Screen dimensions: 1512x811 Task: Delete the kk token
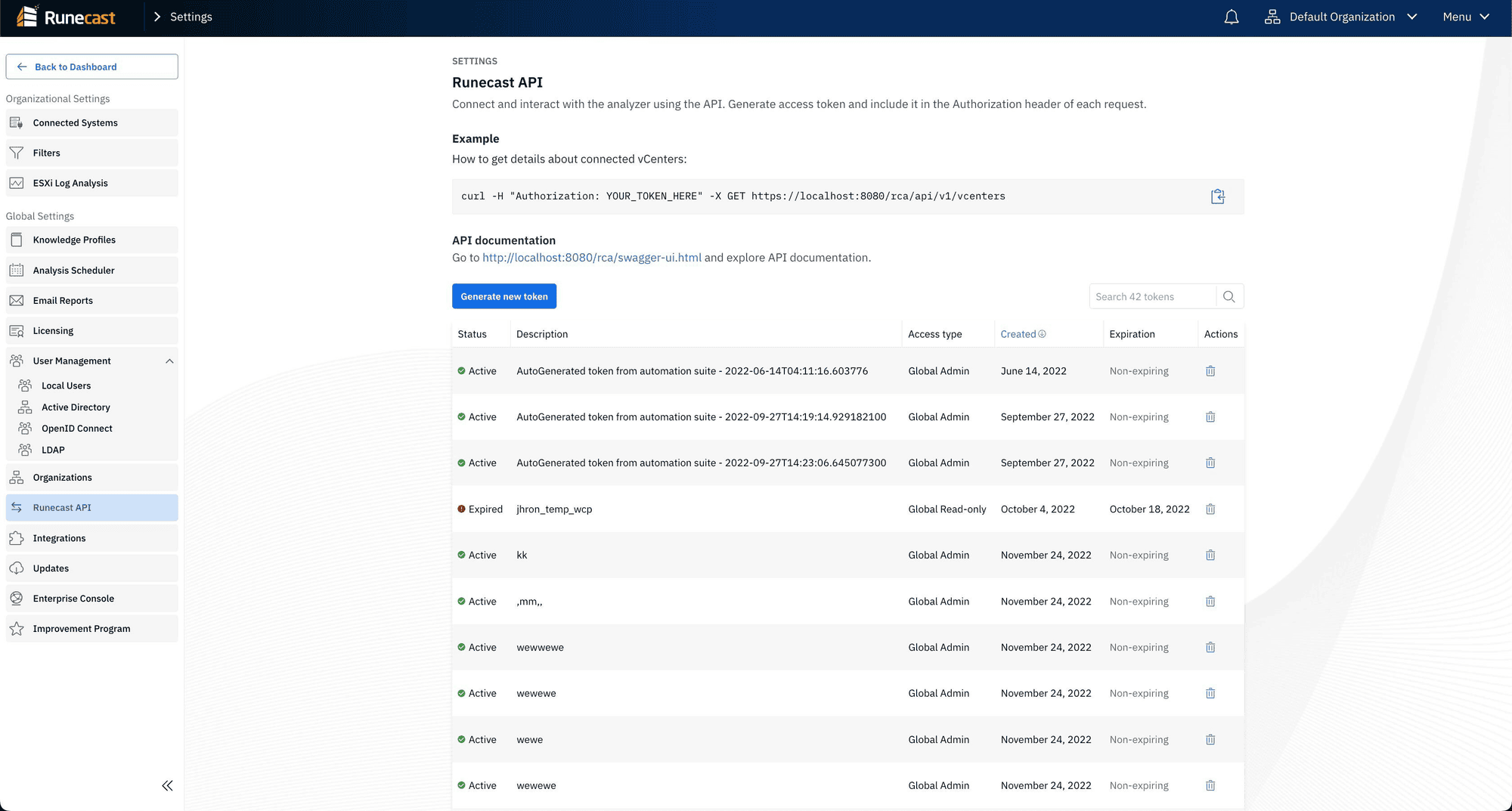(x=1210, y=556)
